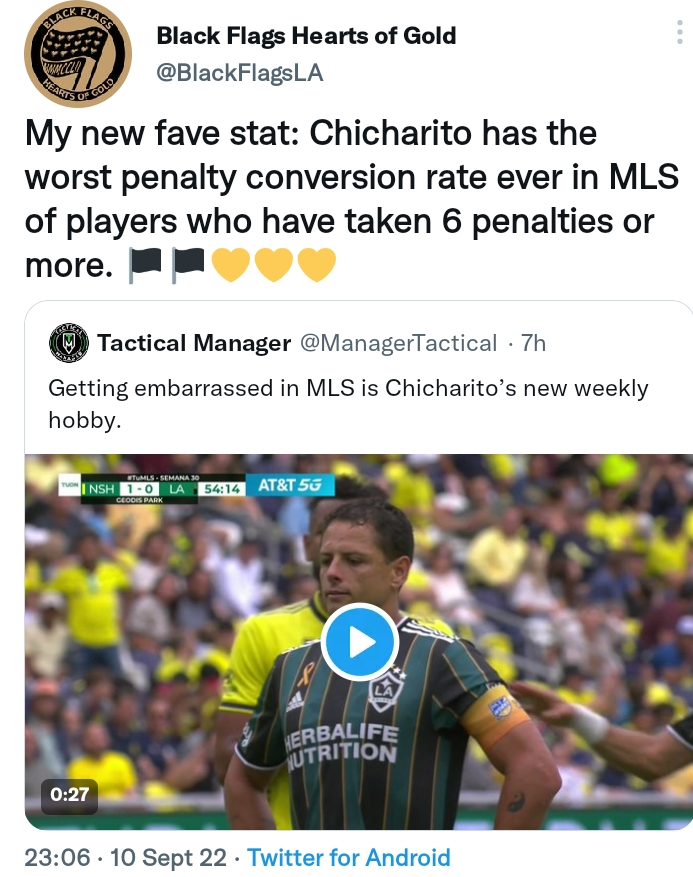
Task: Click the Tactical Manager circular profile icon
Action: [x=67, y=344]
